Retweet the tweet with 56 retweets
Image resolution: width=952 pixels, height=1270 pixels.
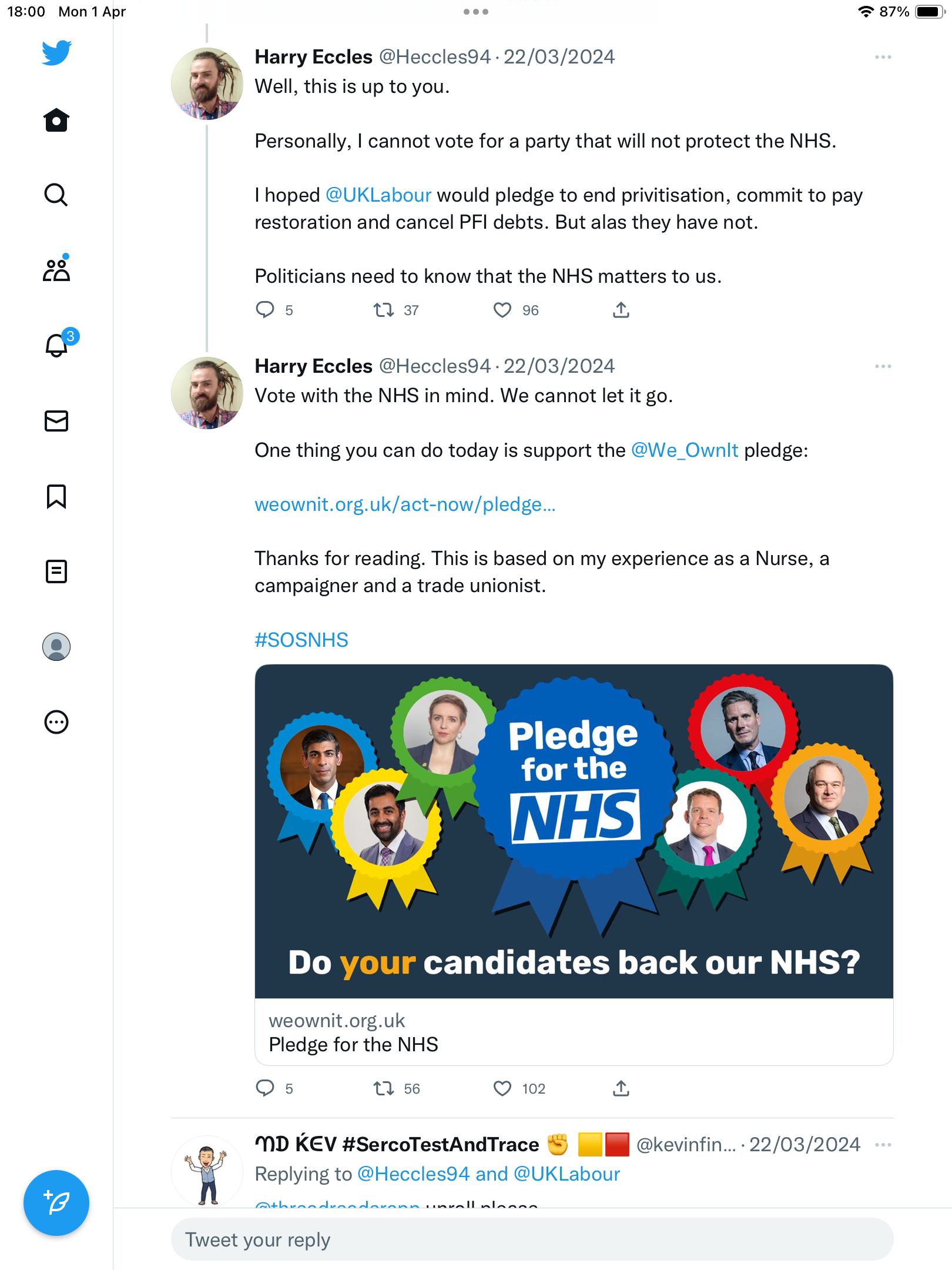click(384, 1088)
